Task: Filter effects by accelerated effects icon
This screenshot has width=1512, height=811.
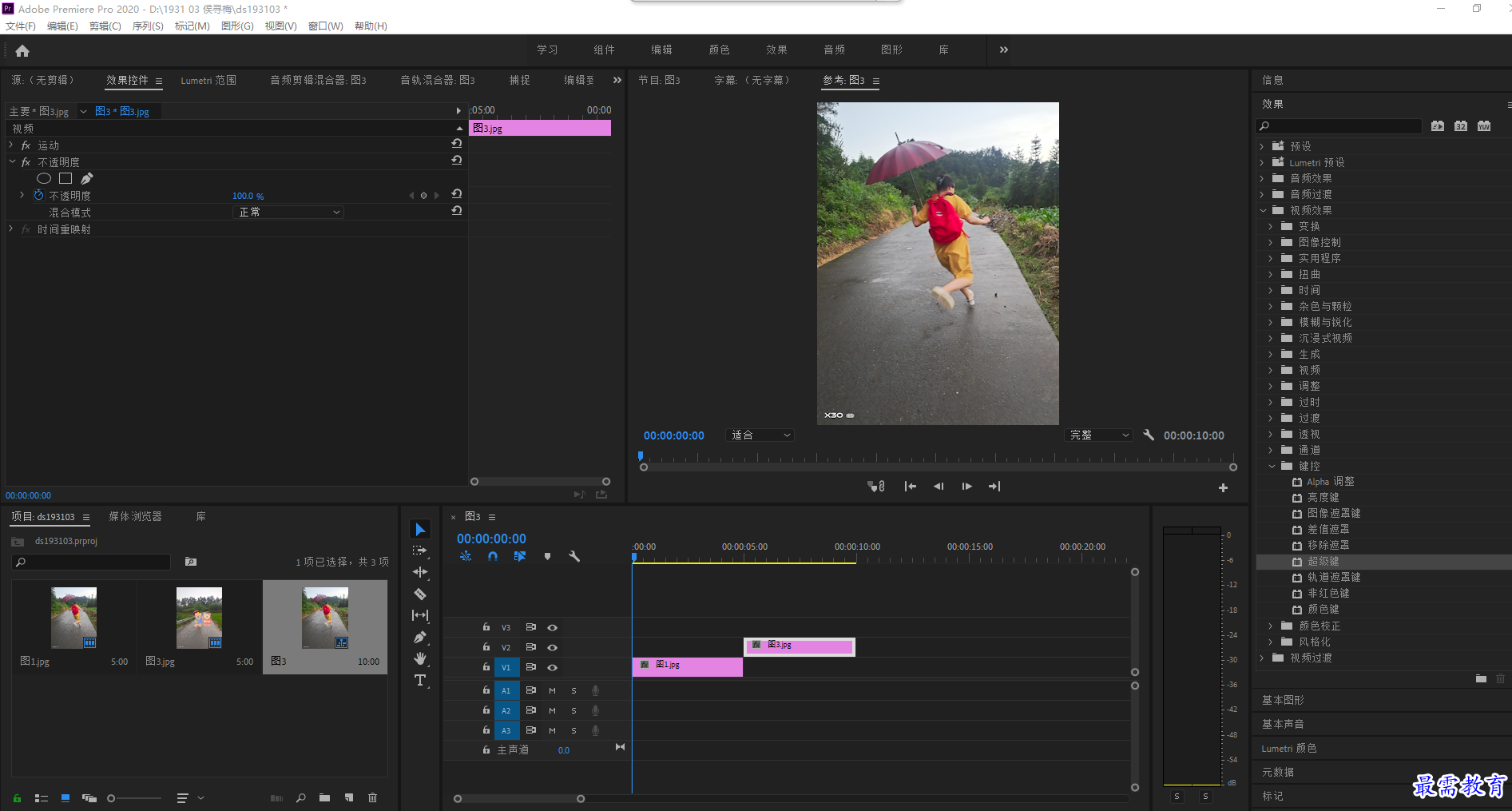Action: point(1438,126)
